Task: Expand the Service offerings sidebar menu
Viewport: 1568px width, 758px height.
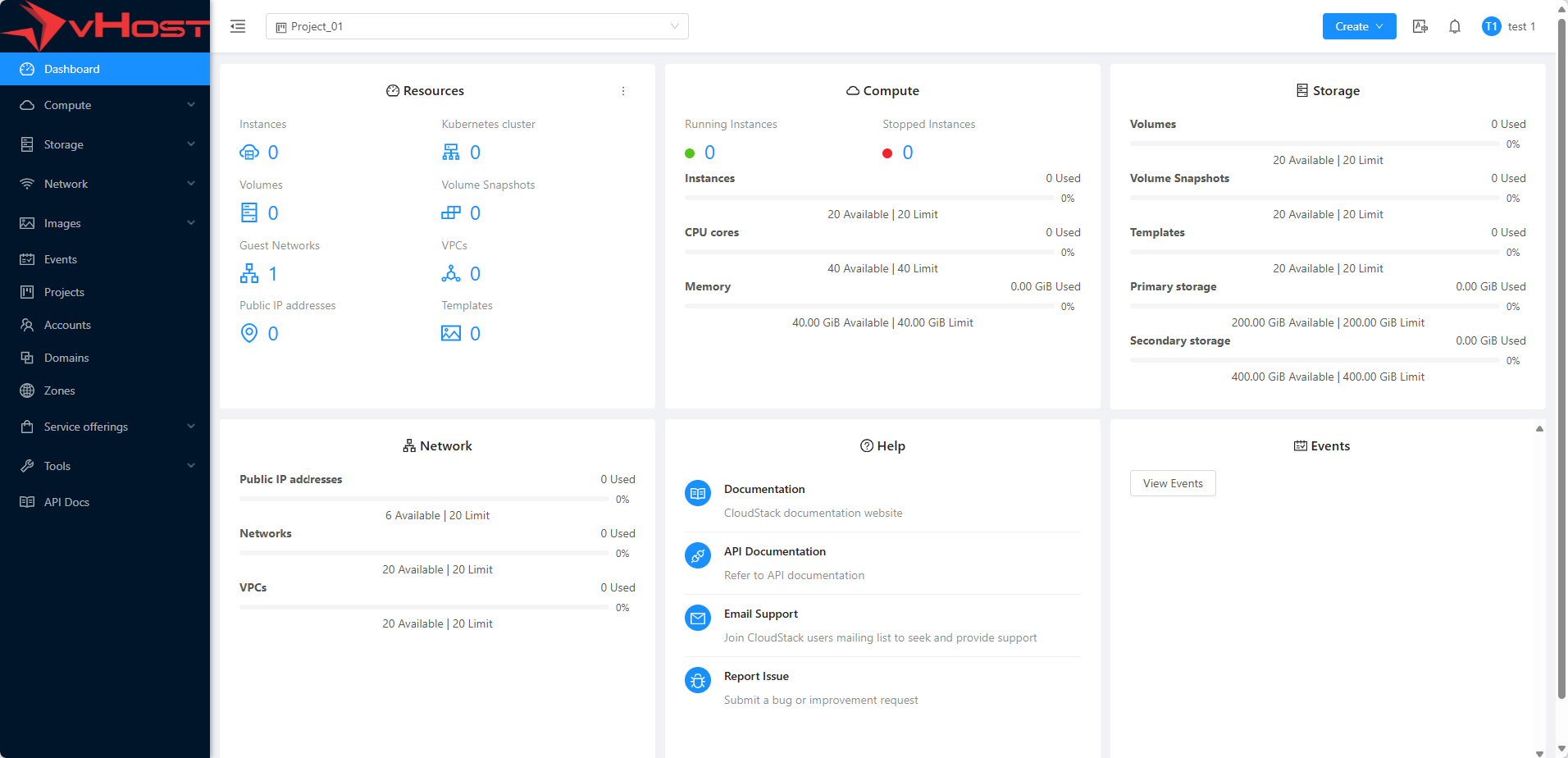Action: coord(105,427)
